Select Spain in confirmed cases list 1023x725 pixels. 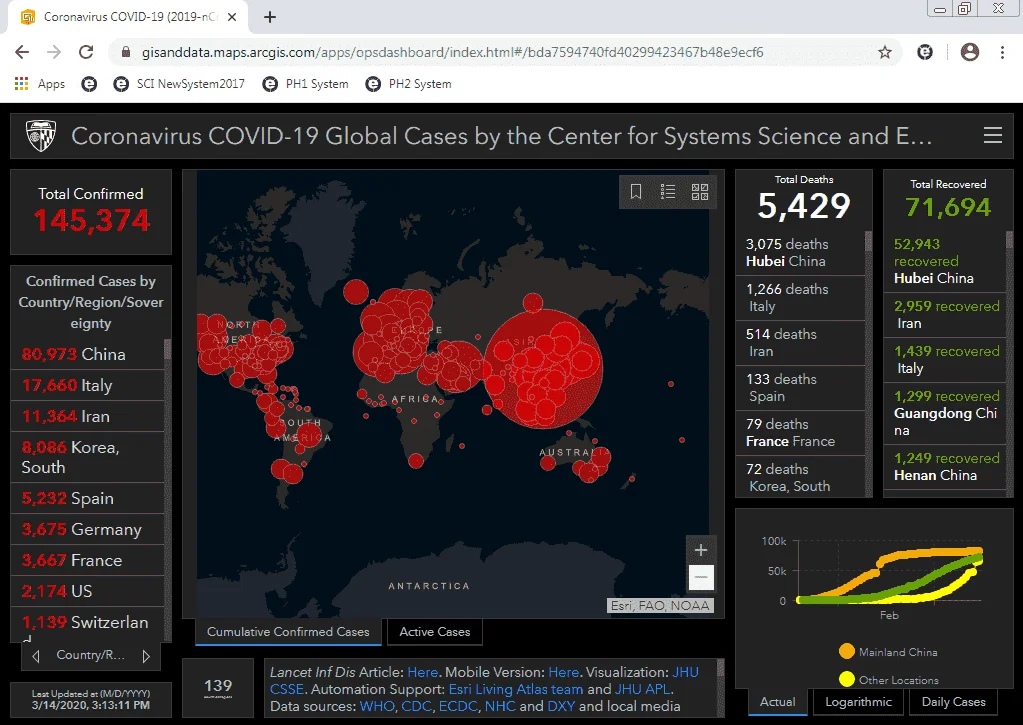click(x=87, y=498)
